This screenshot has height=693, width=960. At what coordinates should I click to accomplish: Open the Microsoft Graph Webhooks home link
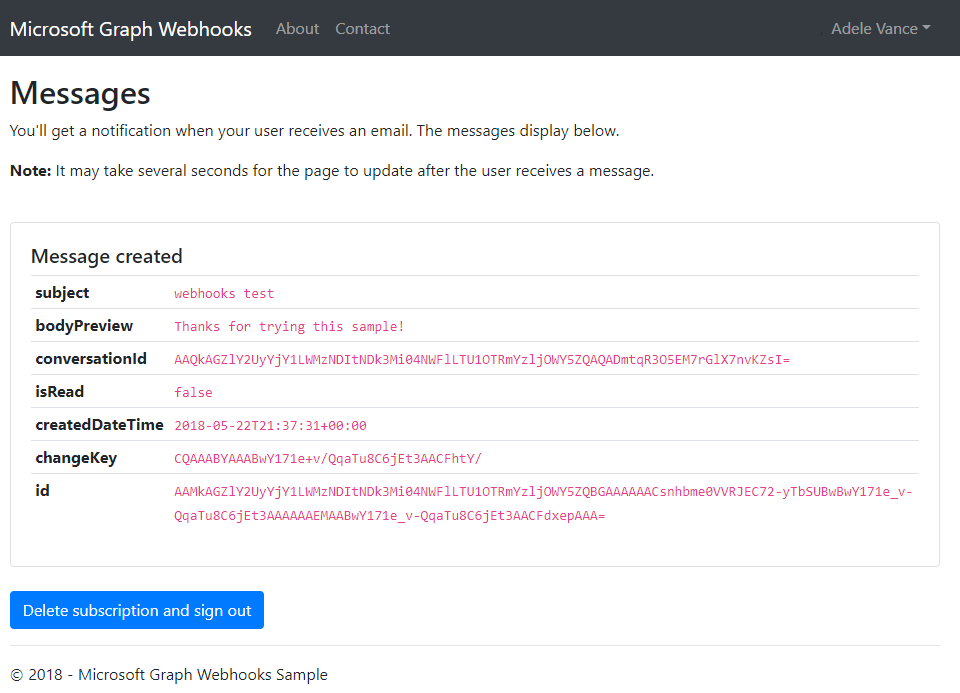coord(130,29)
